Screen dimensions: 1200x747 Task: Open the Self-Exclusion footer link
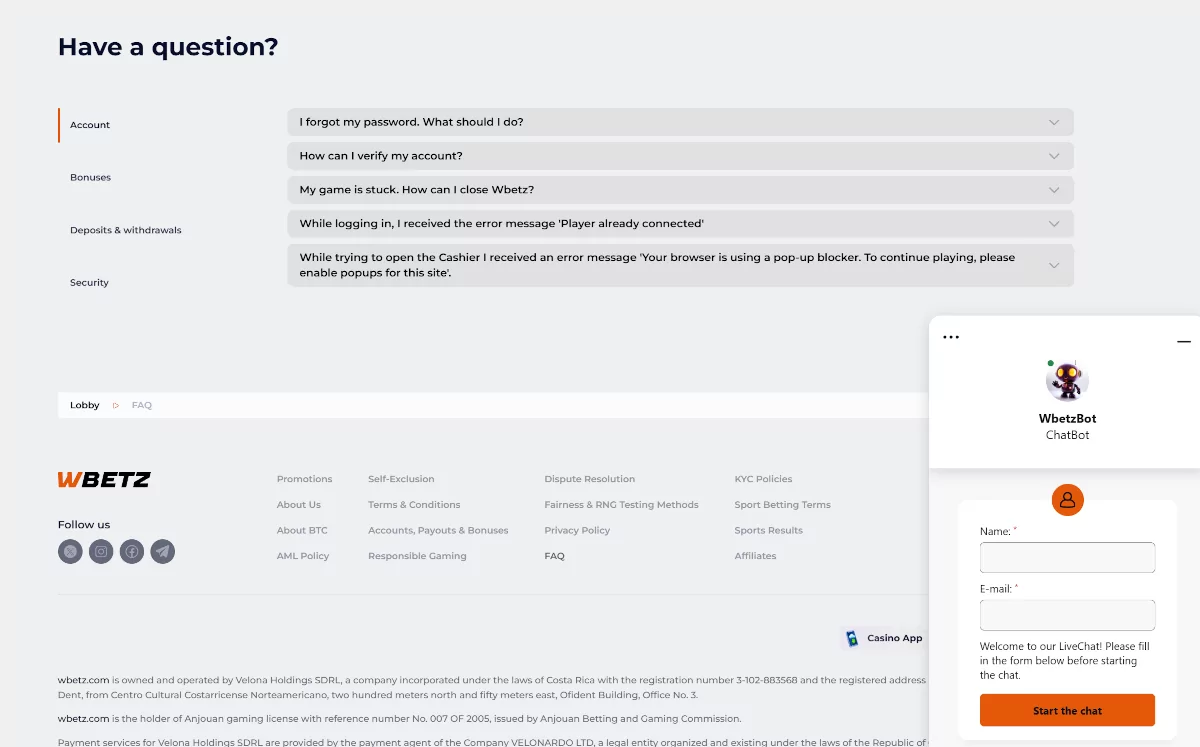(x=401, y=479)
